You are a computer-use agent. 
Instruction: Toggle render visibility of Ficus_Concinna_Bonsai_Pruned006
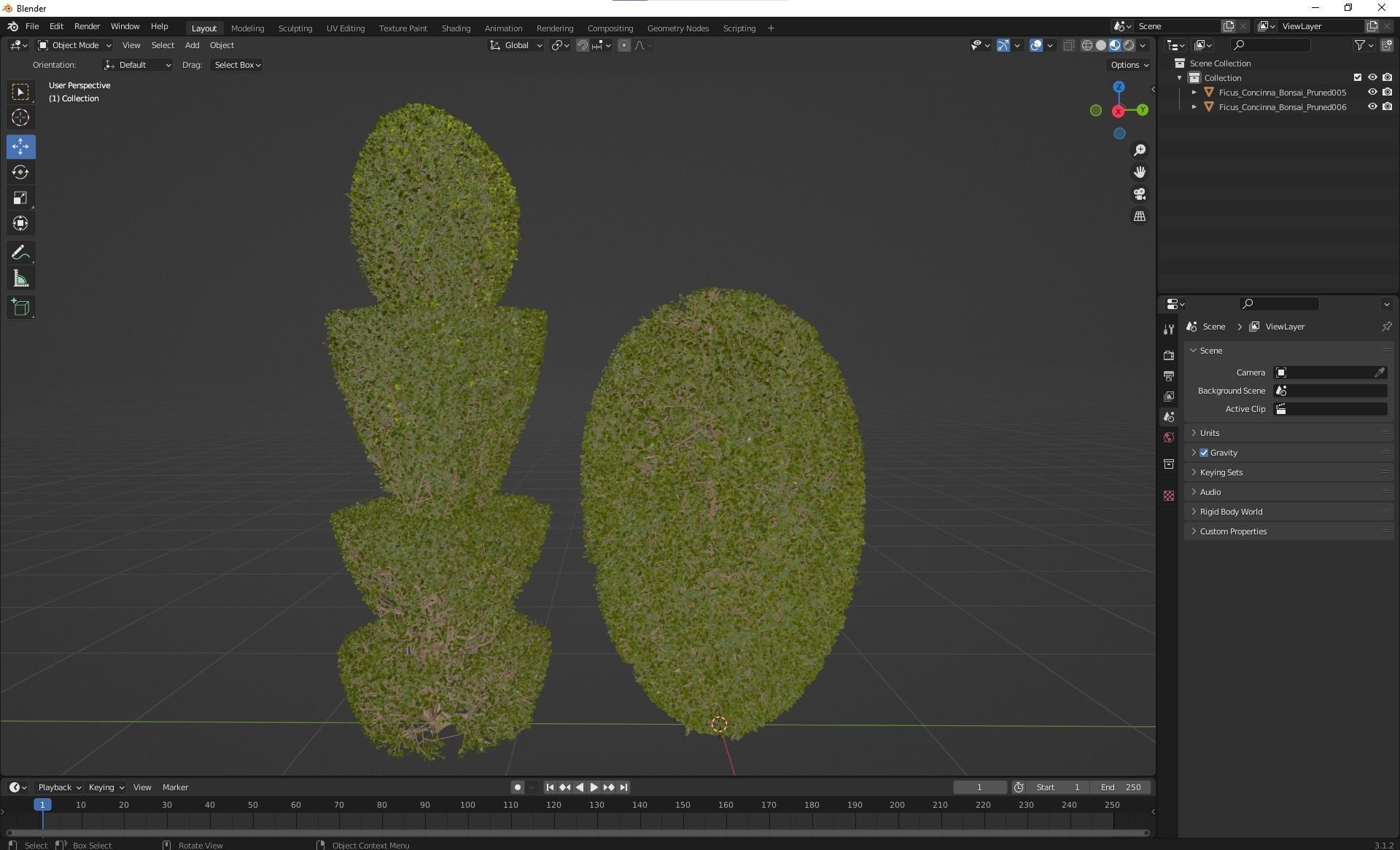(1387, 107)
